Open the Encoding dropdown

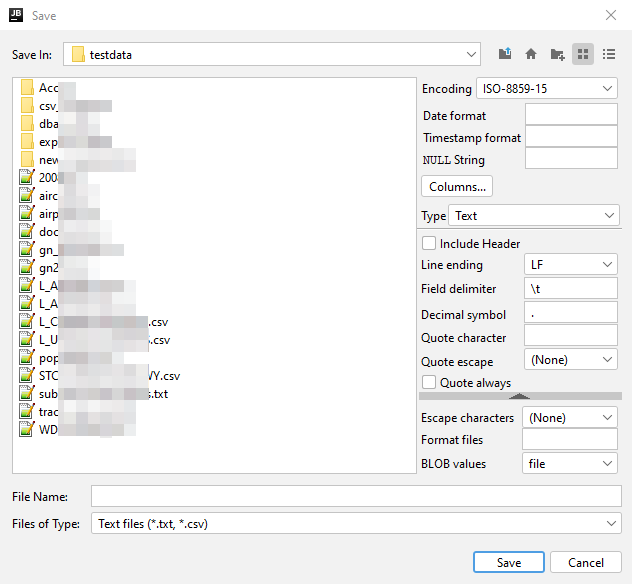(547, 89)
